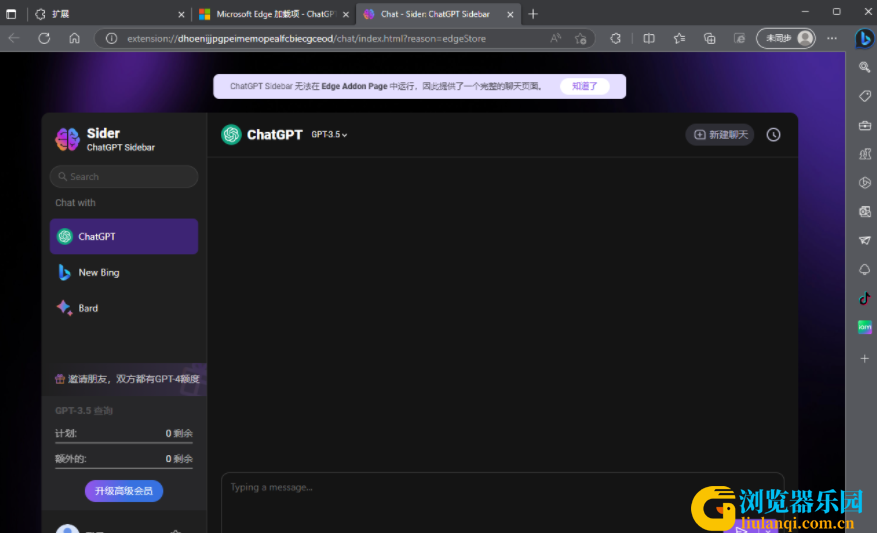The image size is (877, 533).
Task: Select New Bing in the Chat with list
Action: pos(124,272)
